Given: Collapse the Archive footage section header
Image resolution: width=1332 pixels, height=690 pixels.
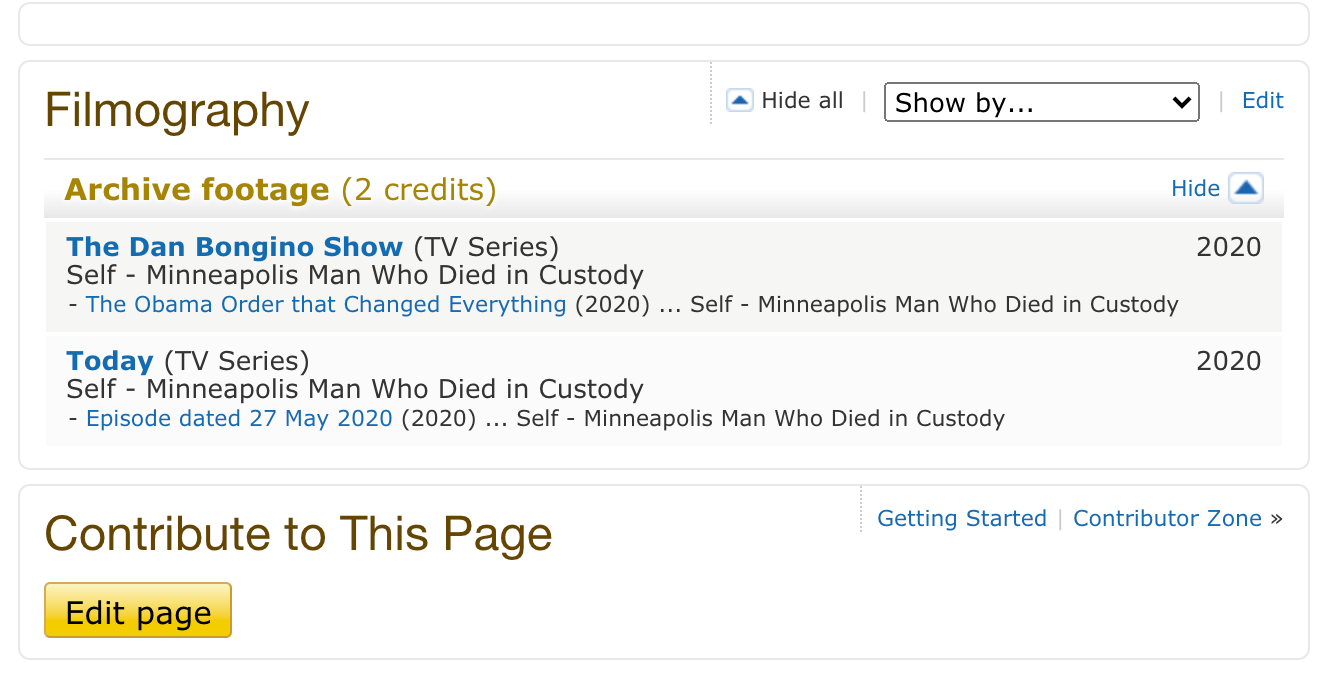Looking at the screenshot, I should click(196, 189).
